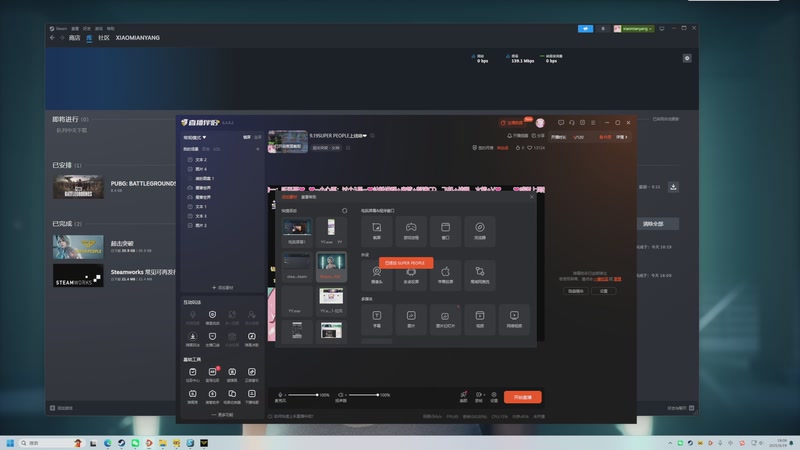This screenshot has height=450, width=800.
Task: Click the microphone volume slider
Action: coord(303,395)
